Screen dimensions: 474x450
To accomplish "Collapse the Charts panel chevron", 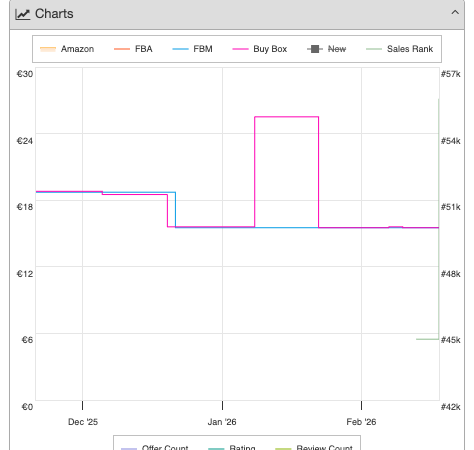I will pos(455,13).
